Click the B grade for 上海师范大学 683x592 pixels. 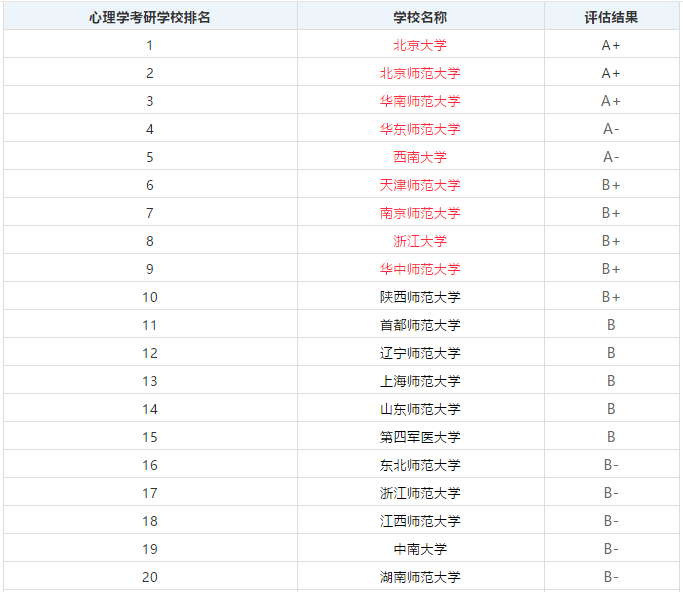tap(611, 381)
